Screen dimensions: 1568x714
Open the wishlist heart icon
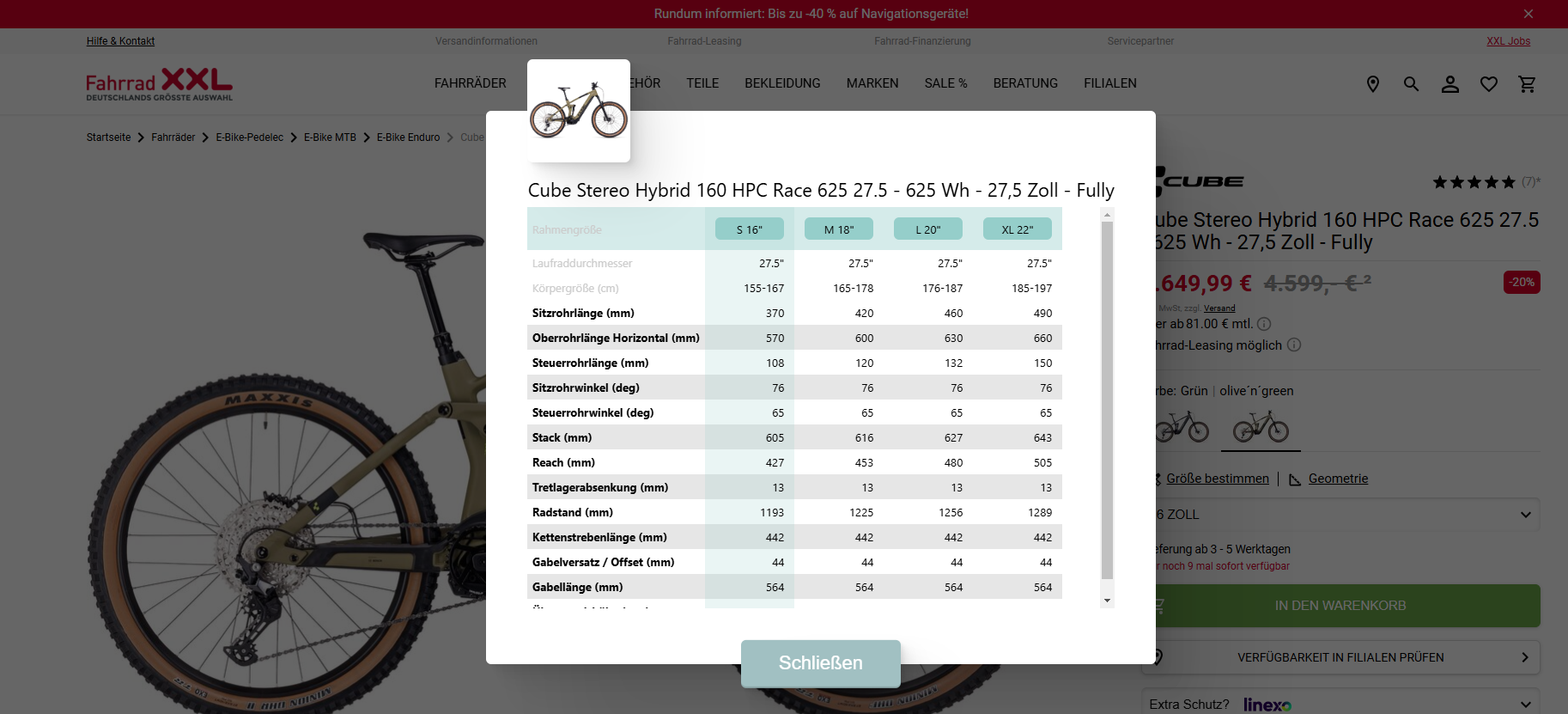click(1488, 84)
